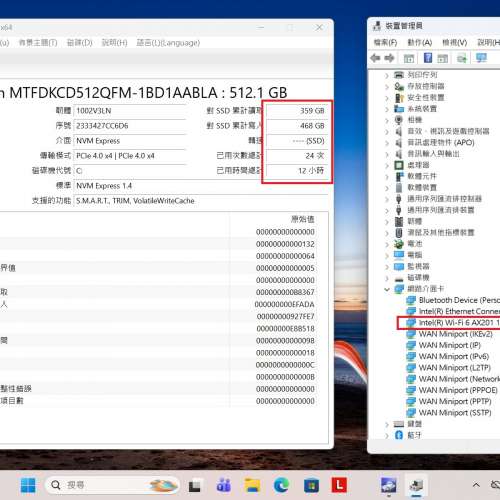The width and height of the screenshot is (500, 500).
Task: Expand the 音訊處理物件 (APO) node chevron
Action: 387,143
